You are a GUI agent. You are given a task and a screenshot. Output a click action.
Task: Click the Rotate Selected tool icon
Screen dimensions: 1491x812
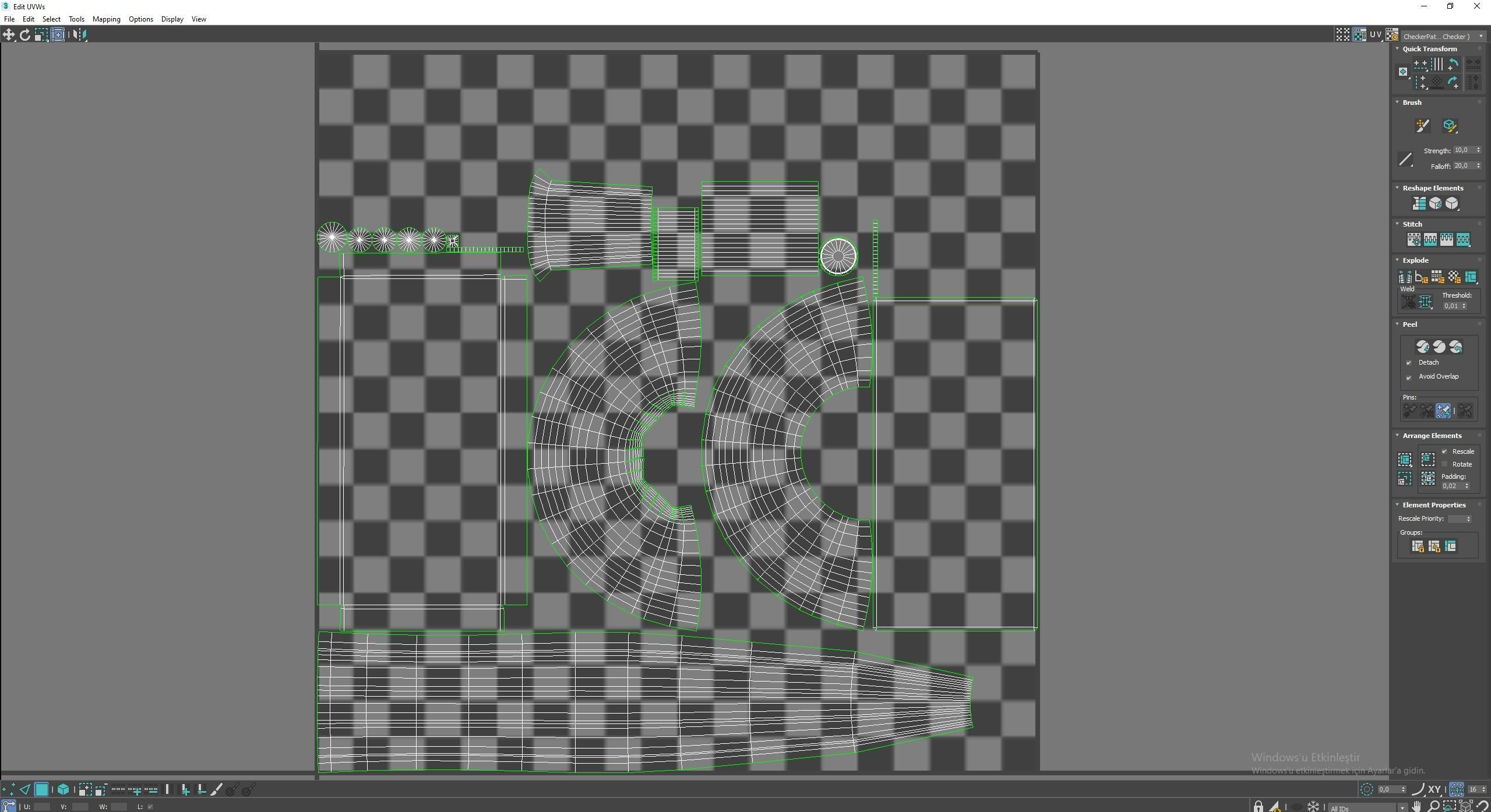[x=24, y=35]
